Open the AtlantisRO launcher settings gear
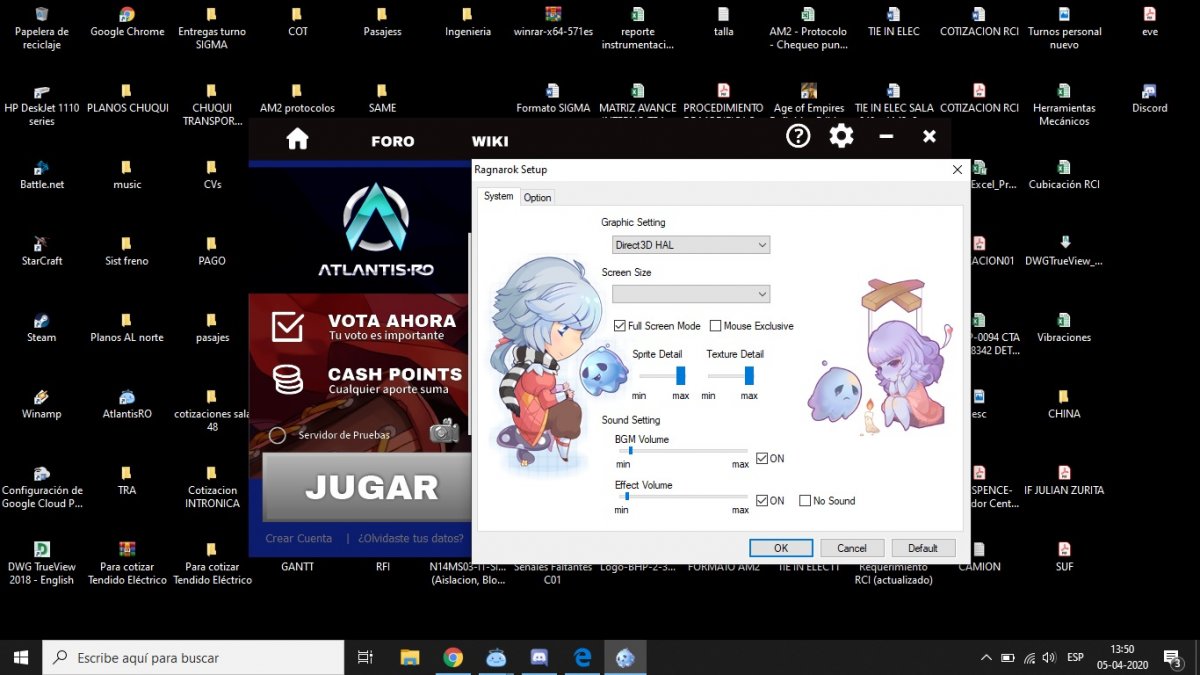The width and height of the screenshot is (1200, 675). [x=842, y=136]
